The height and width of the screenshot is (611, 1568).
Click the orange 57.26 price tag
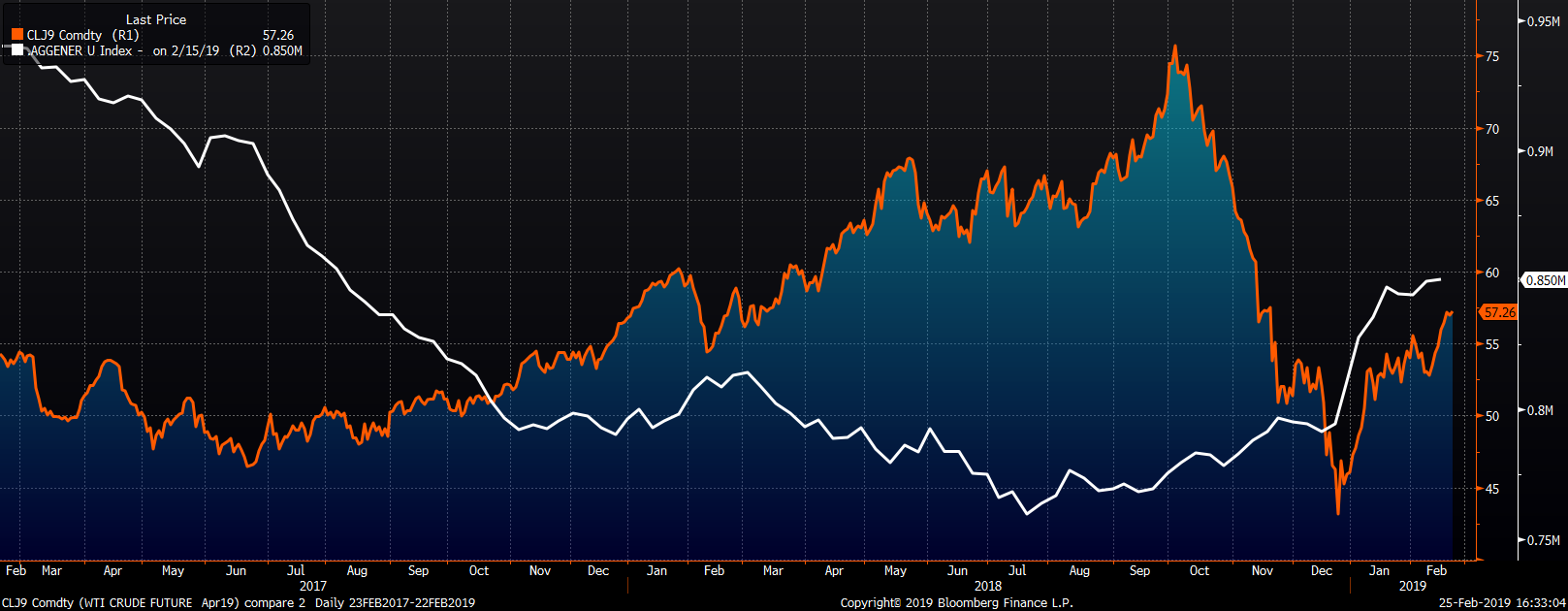[x=1499, y=312]
